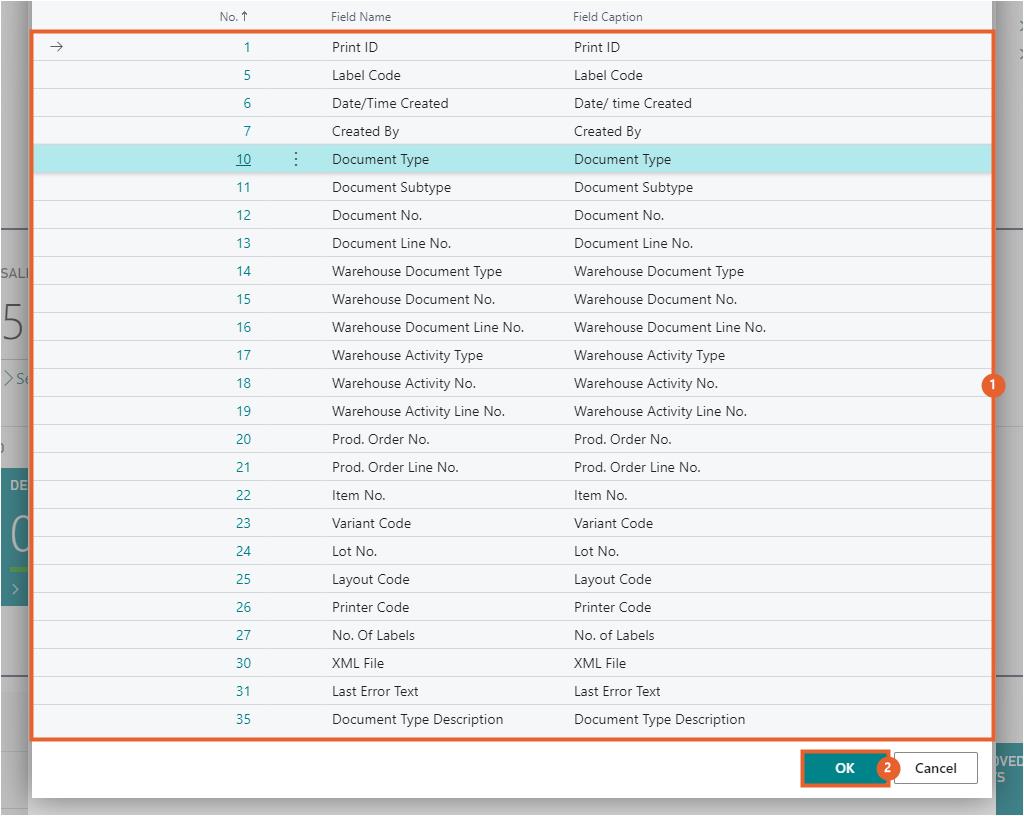Image resolution: width=1024 pixels, height=816 pixels.
Task: Click field number 30 for XML File
Action: [x=243, y=663]
